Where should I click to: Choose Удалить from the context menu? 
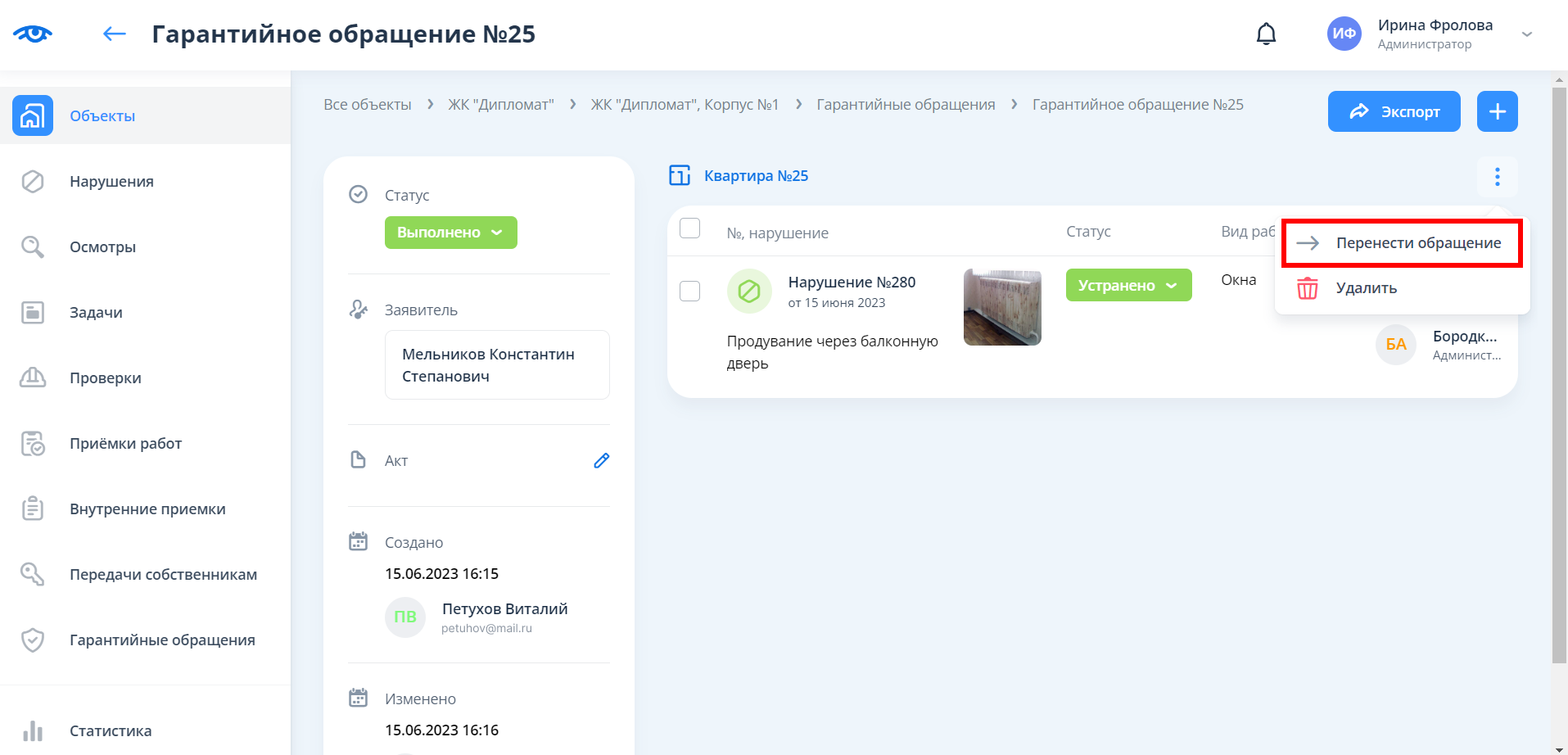point(1366,288)
